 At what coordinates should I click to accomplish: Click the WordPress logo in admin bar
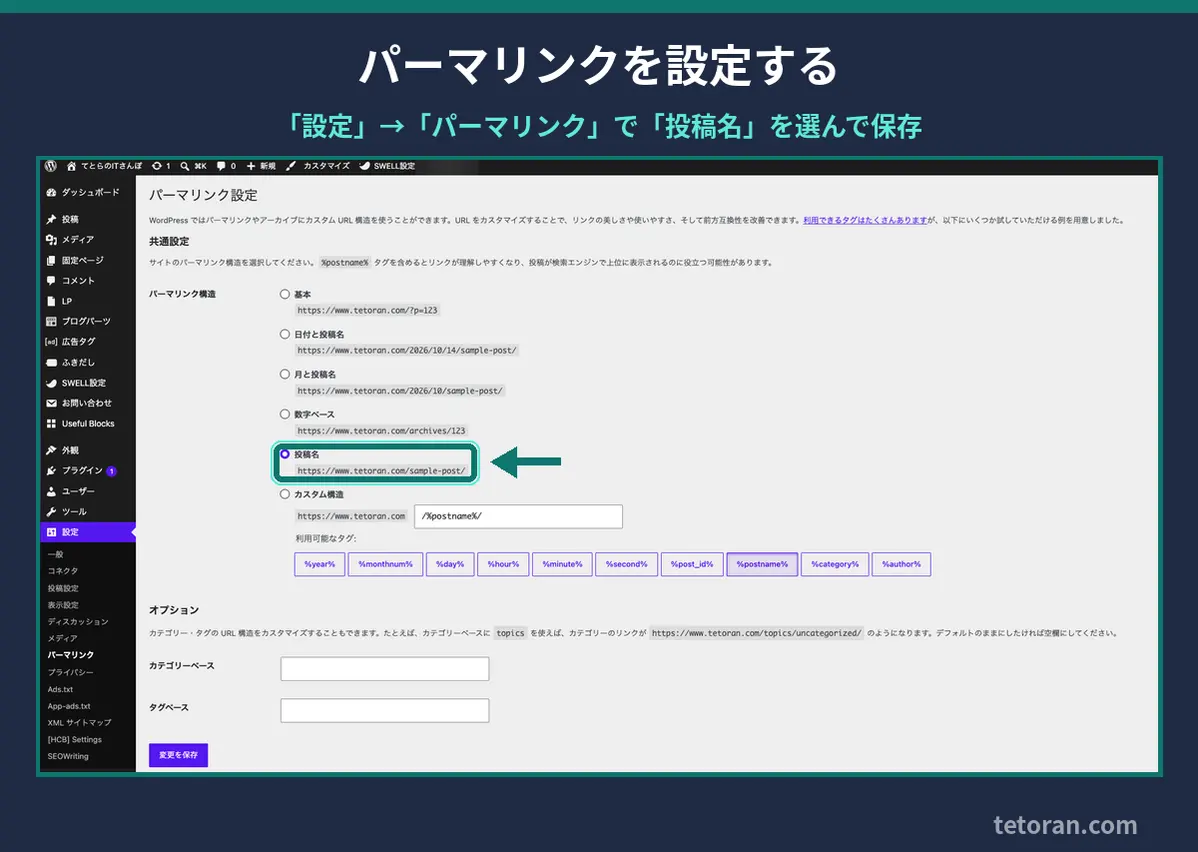tap(51, 166)
